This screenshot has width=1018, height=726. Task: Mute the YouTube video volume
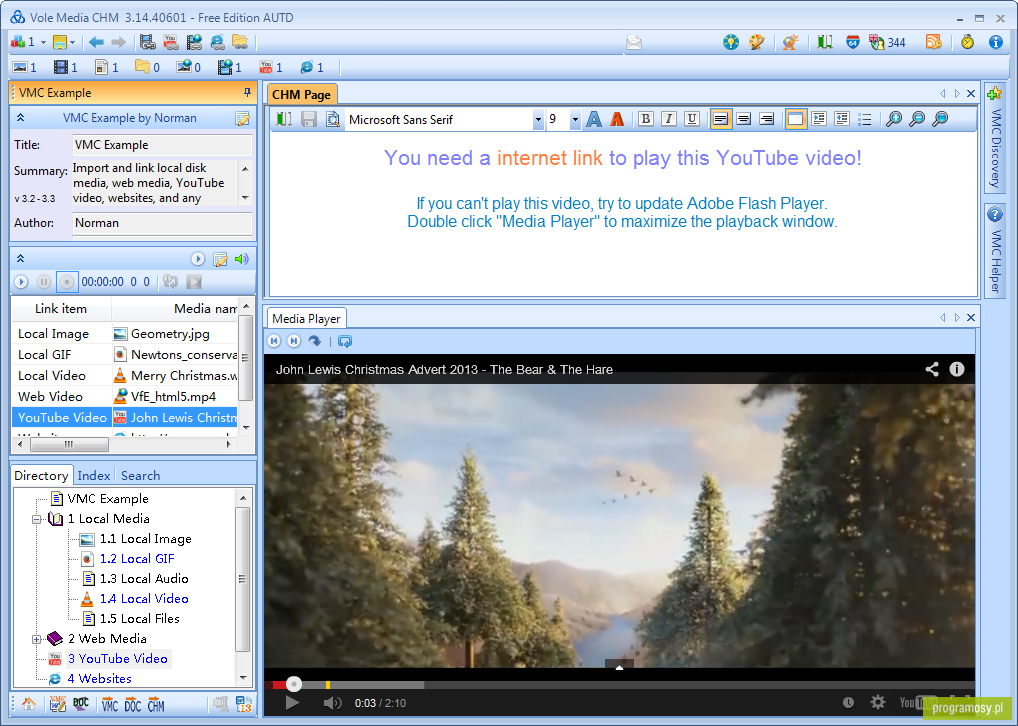332,703
